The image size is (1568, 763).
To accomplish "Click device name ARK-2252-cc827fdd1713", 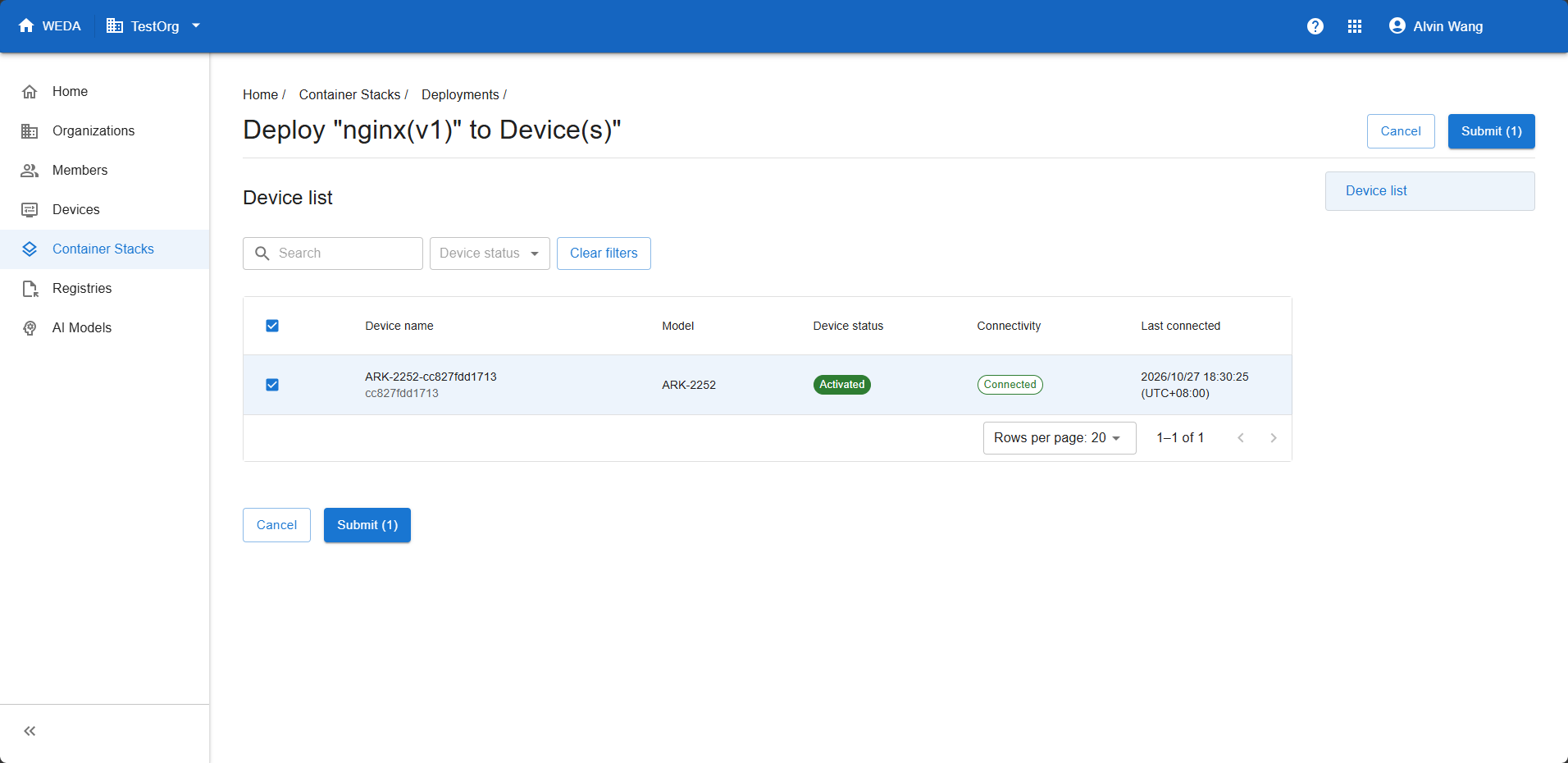I will click(x=431, y=377).
